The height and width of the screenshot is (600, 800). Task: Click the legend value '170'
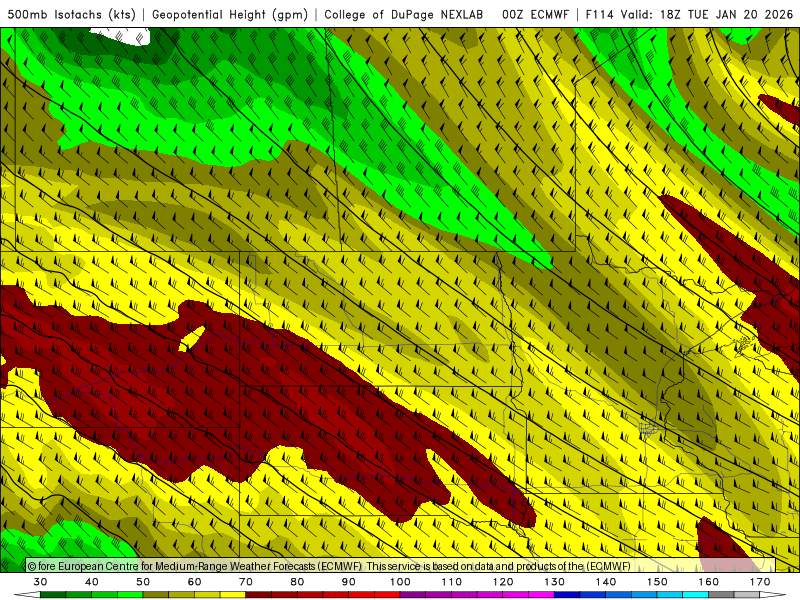pos(760,582)
